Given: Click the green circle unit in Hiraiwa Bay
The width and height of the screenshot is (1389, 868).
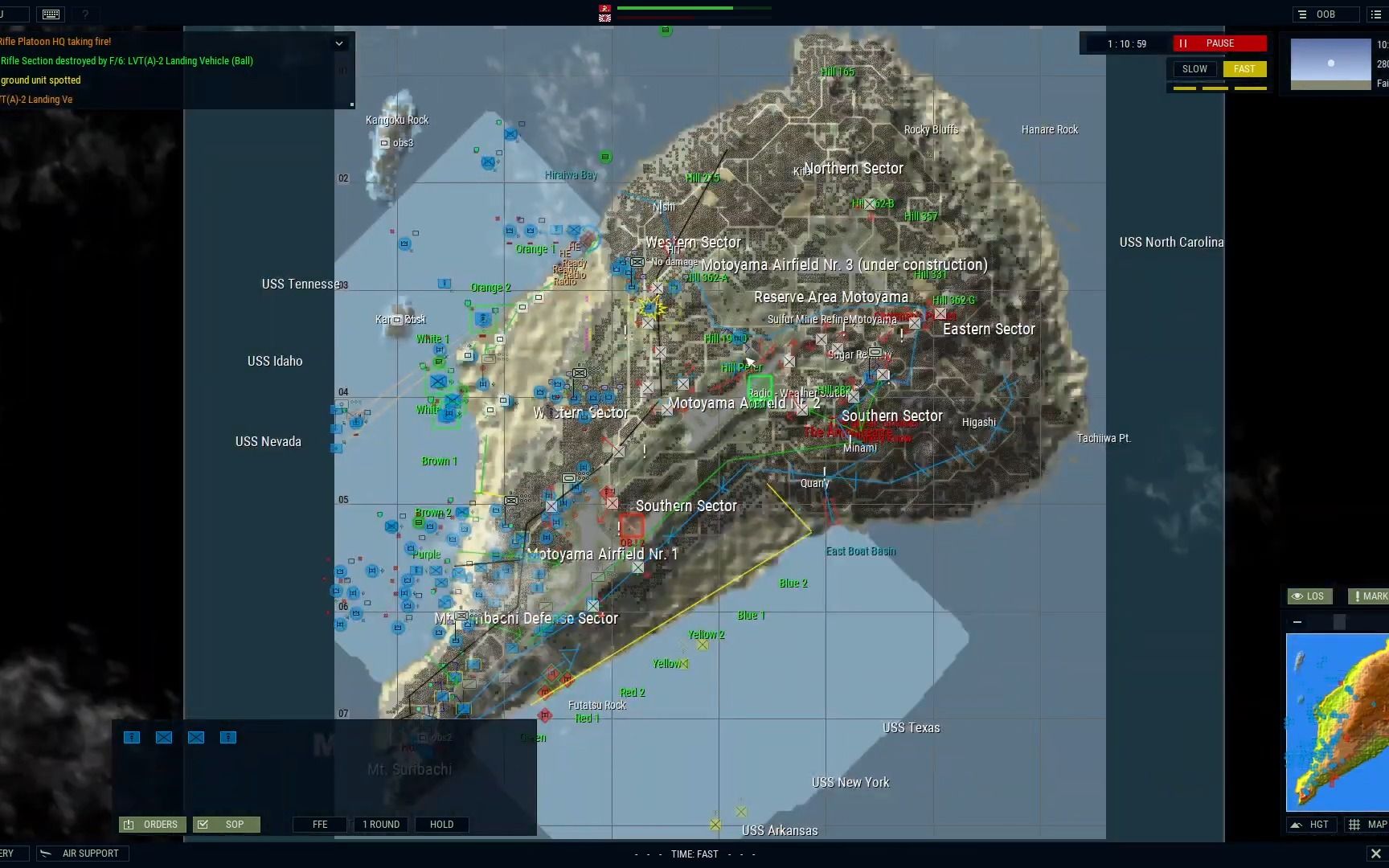Looking at the screenshot, I should (605, 157).
